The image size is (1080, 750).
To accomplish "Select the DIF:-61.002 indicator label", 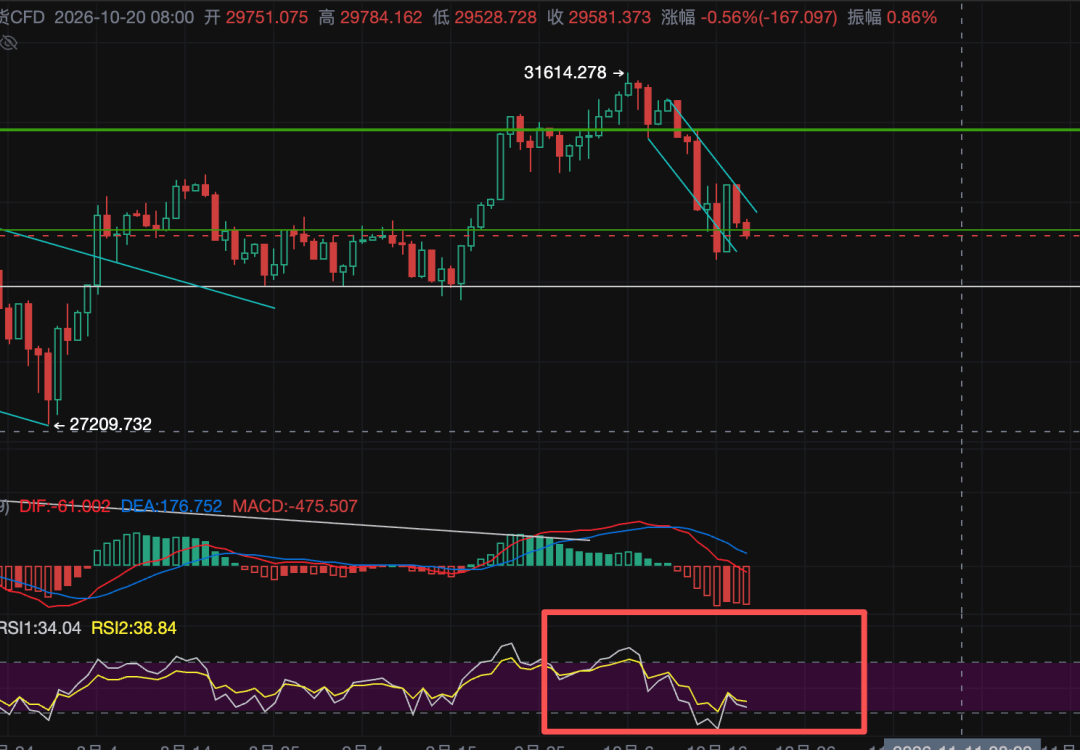I will [x=65, y=507].
